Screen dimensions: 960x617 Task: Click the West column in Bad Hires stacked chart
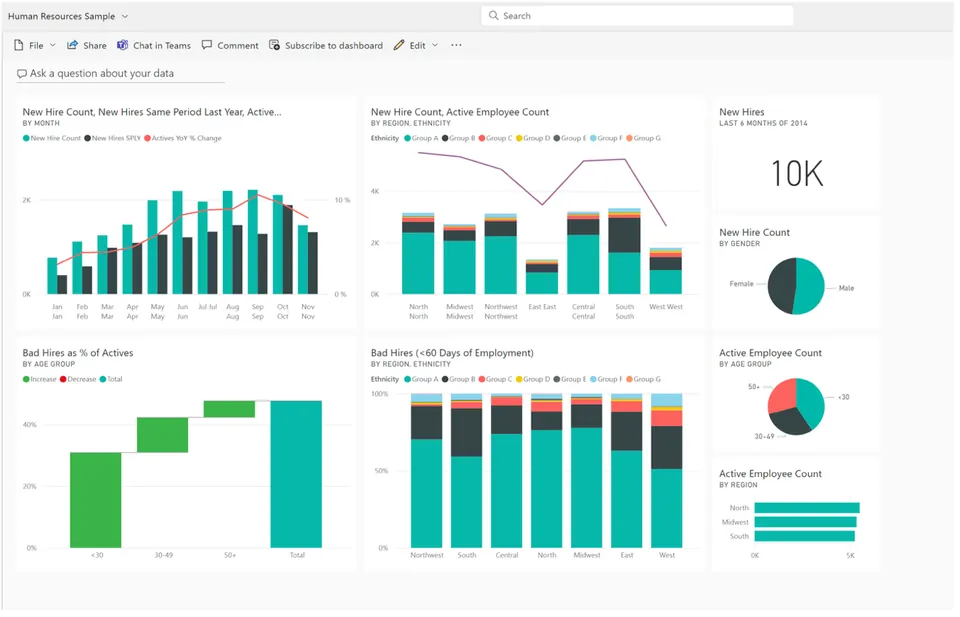tap(667, 471)
